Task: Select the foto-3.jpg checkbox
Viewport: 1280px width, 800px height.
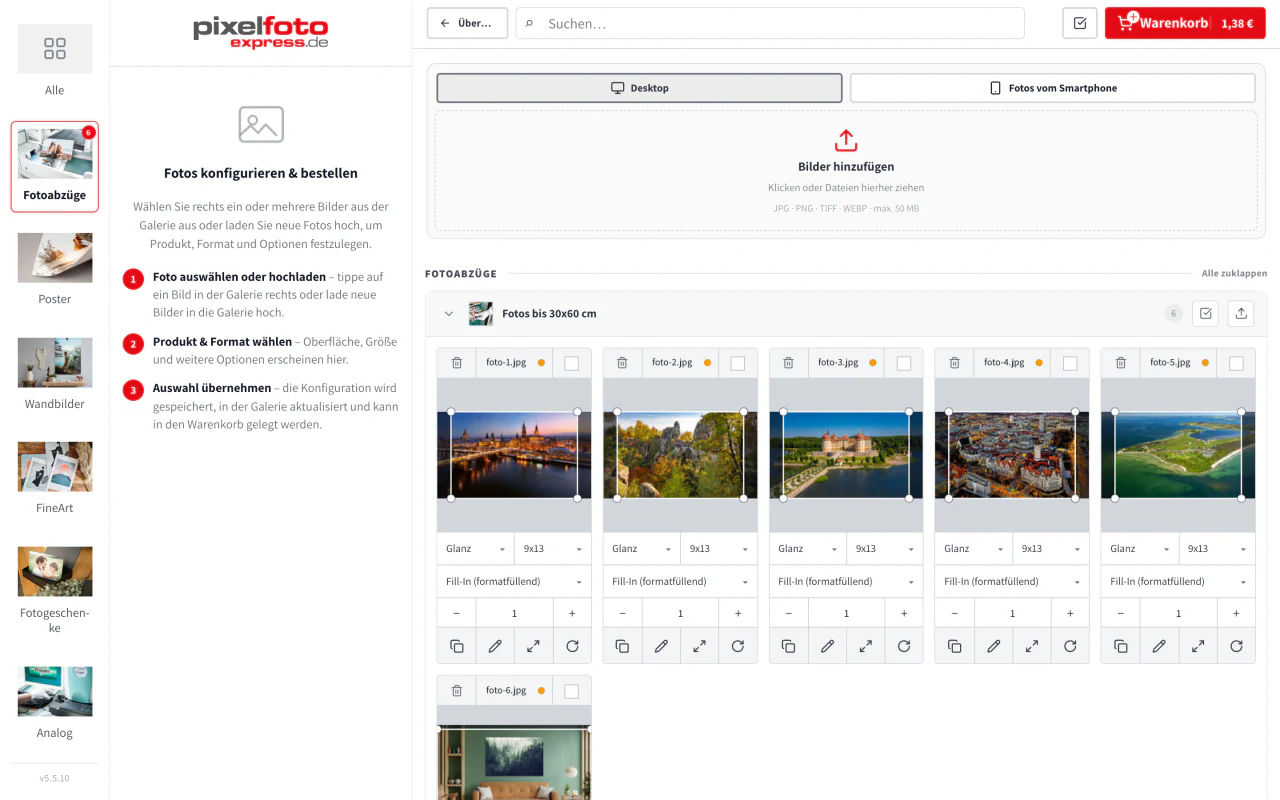Action: [x=903, y=363]
